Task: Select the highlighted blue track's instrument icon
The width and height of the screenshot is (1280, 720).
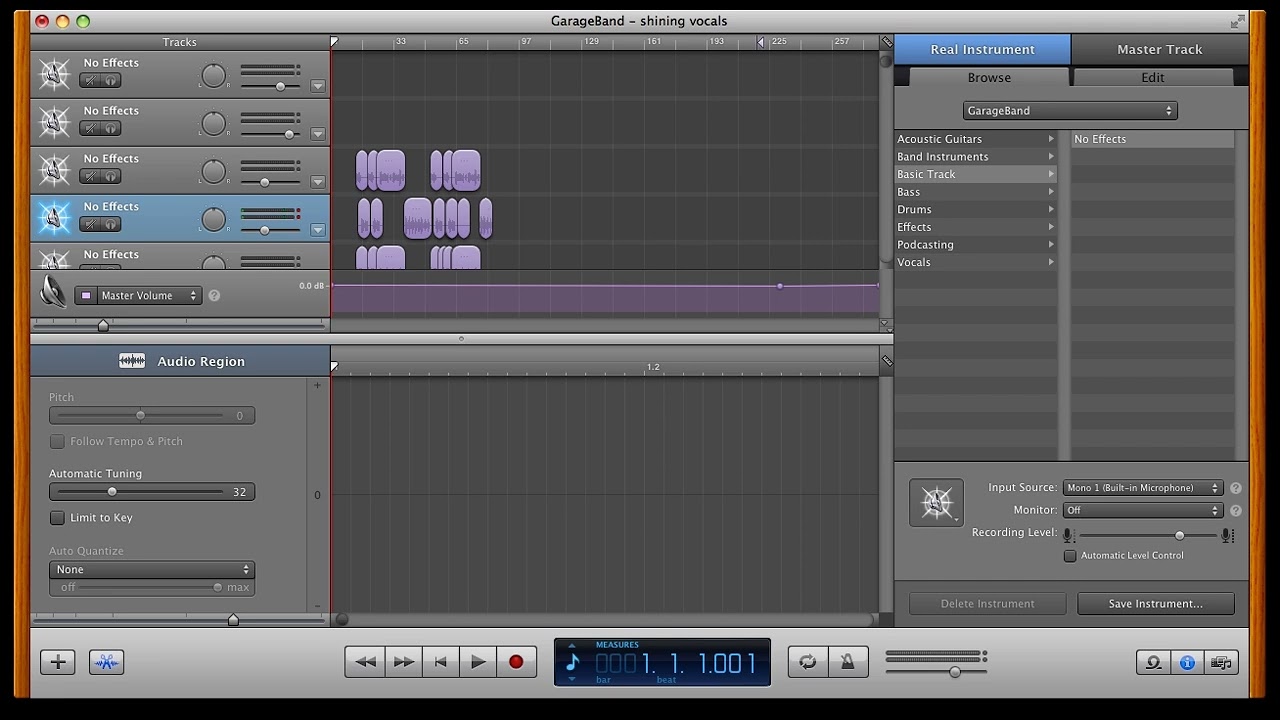Action: point(54,218)
